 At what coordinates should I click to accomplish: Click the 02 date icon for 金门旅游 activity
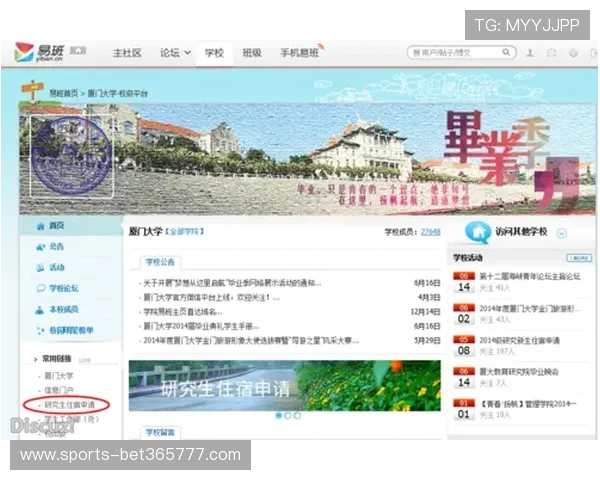pos(464,314)
